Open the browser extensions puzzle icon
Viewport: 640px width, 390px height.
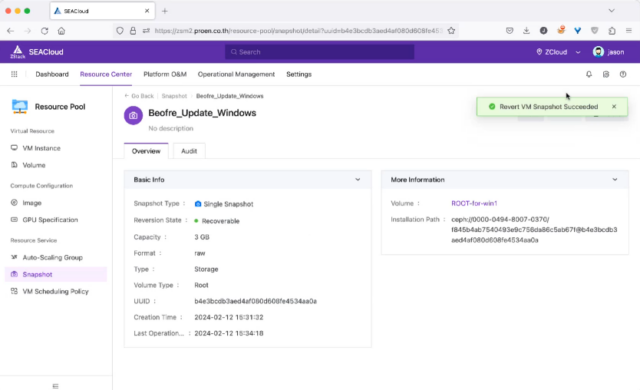(612, 31)
